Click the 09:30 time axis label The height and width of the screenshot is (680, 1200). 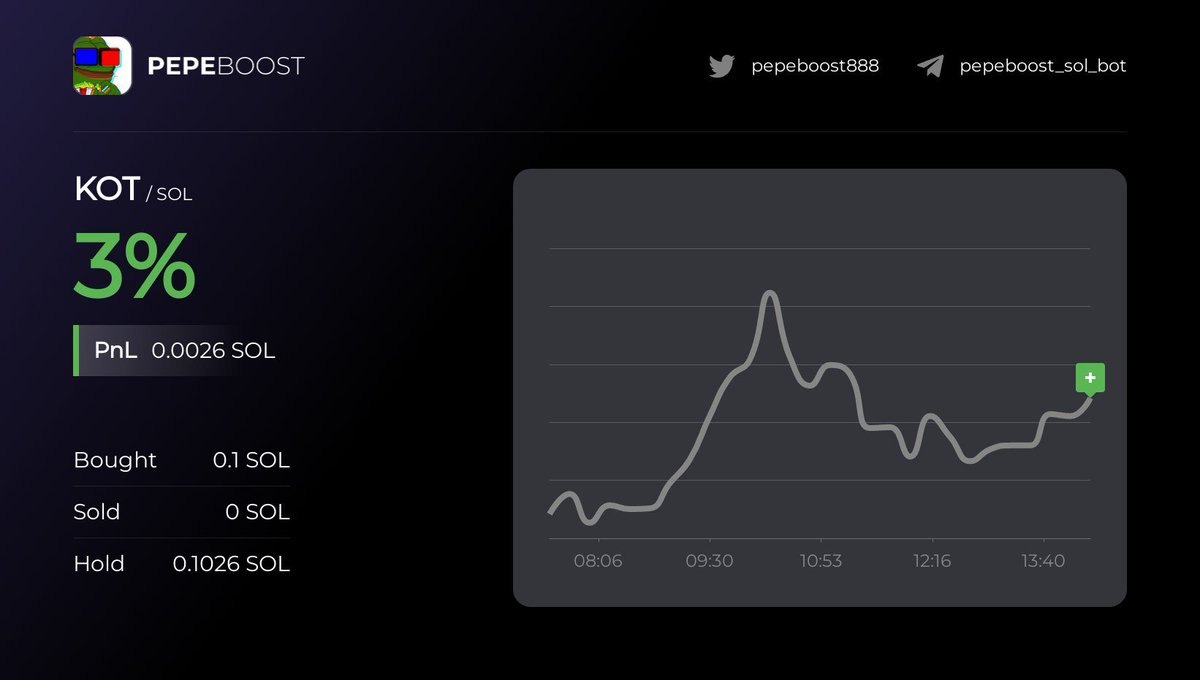(709, 561)
